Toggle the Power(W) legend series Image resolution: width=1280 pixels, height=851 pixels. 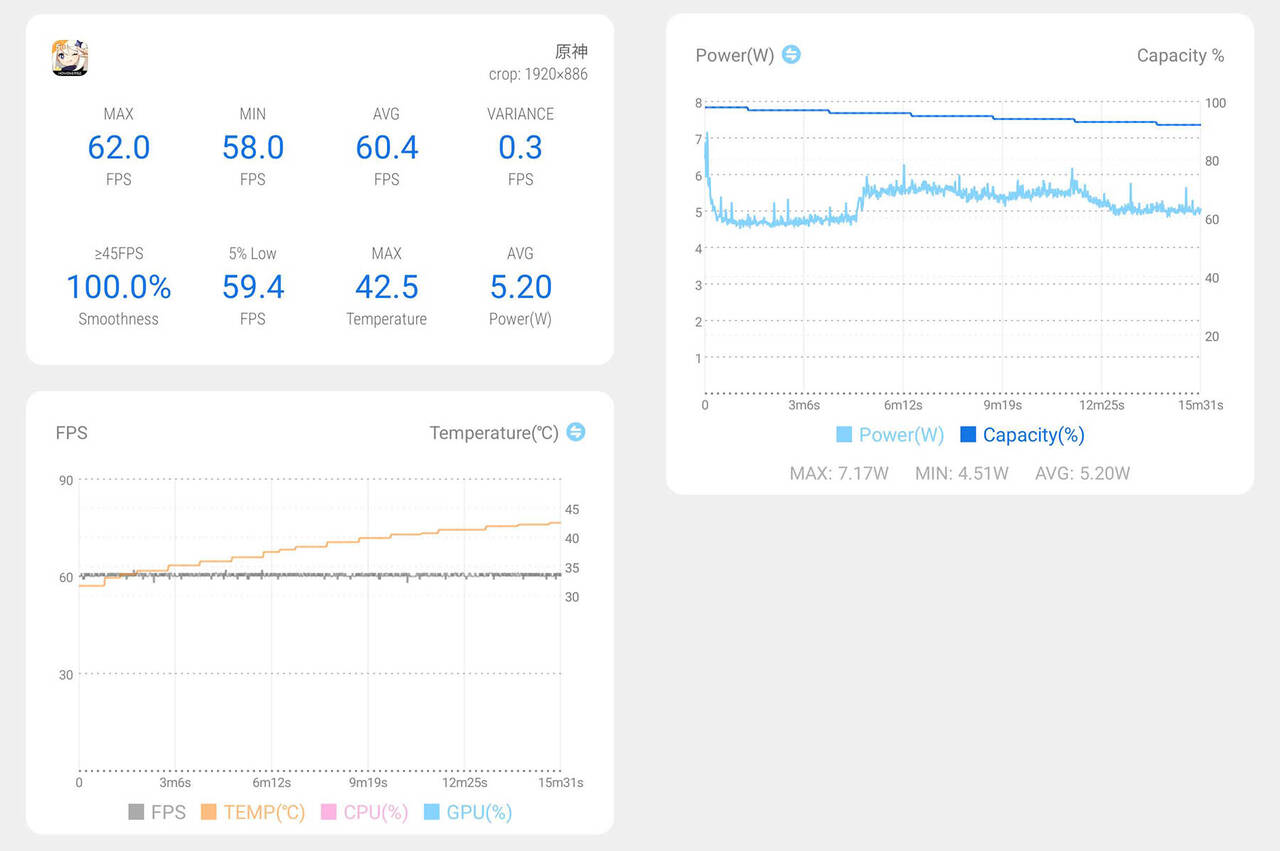point(890,435)
